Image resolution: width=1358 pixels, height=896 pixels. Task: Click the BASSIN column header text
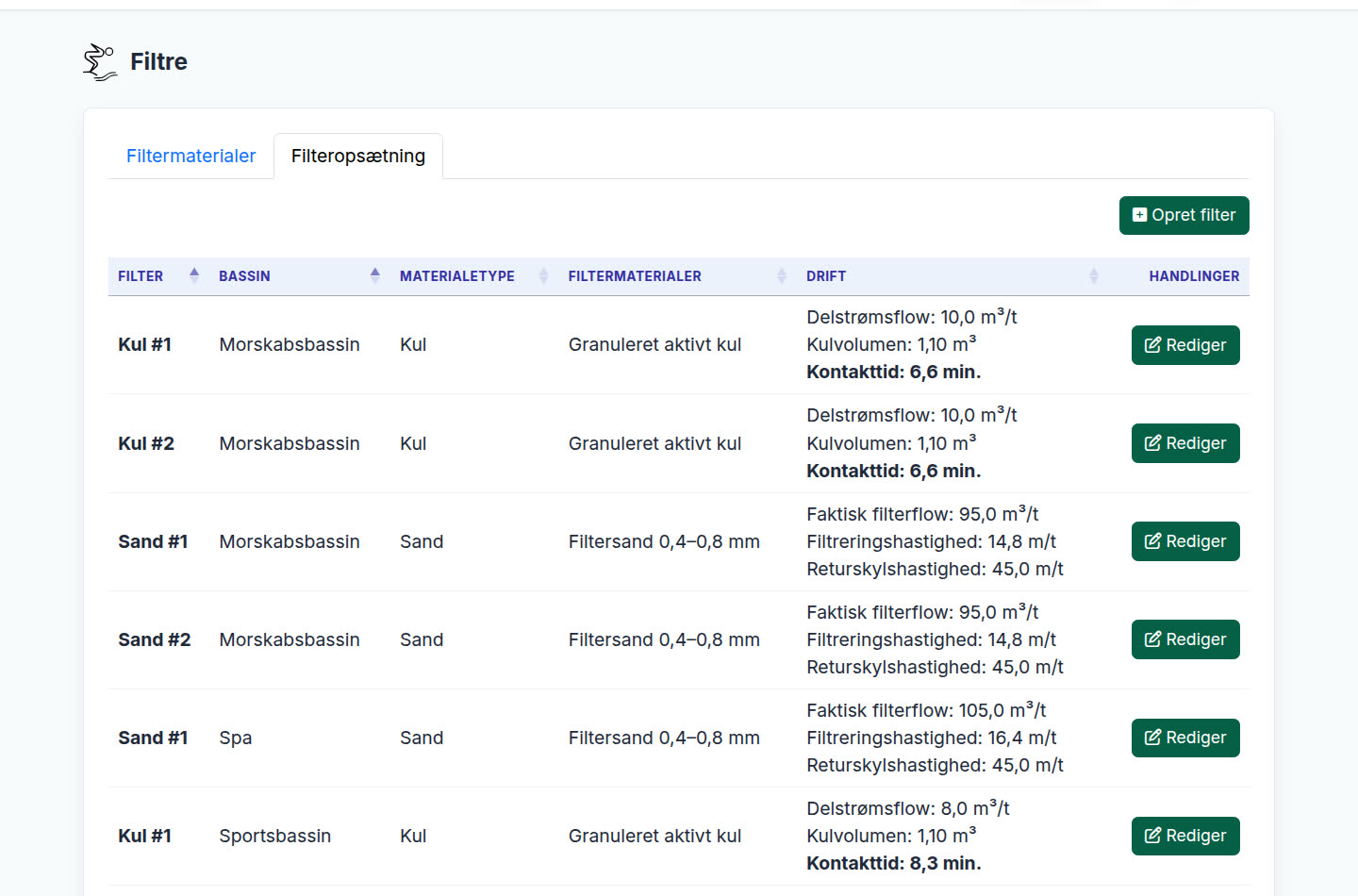(x=244, y=276)
